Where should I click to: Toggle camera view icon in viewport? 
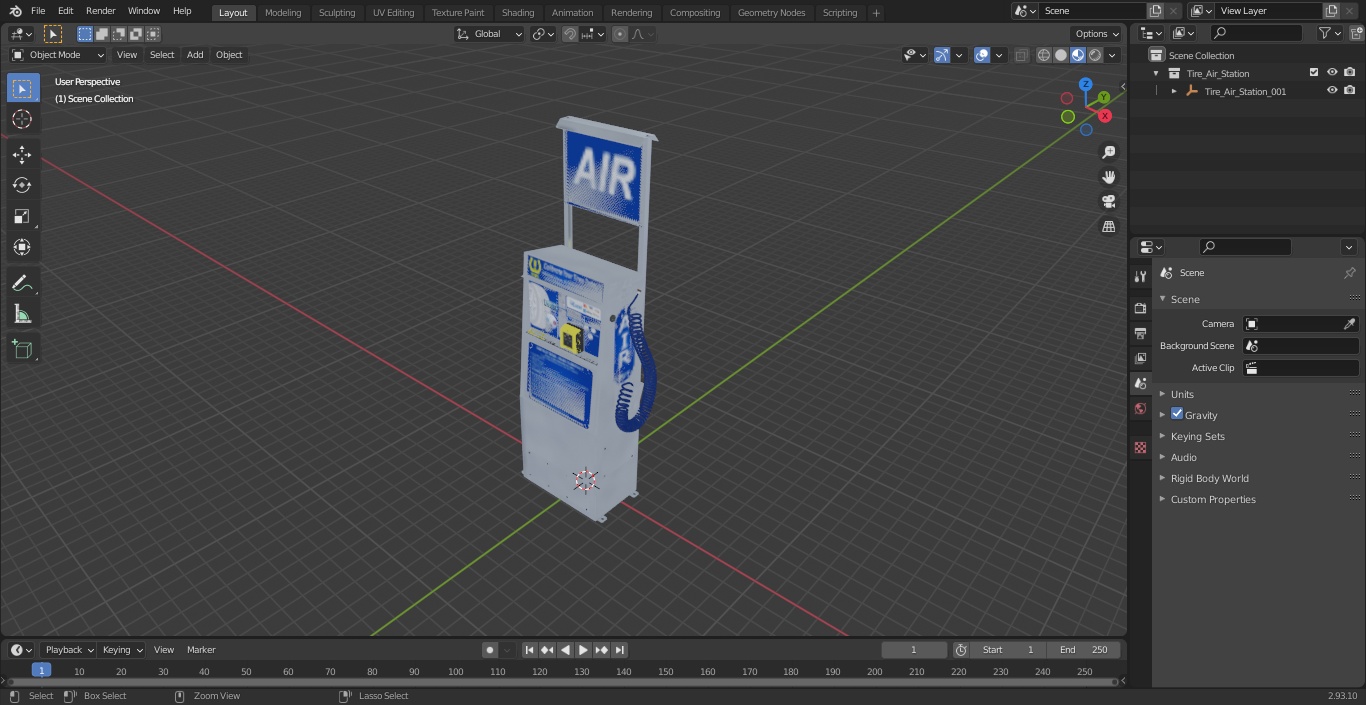pos(1108,202)
